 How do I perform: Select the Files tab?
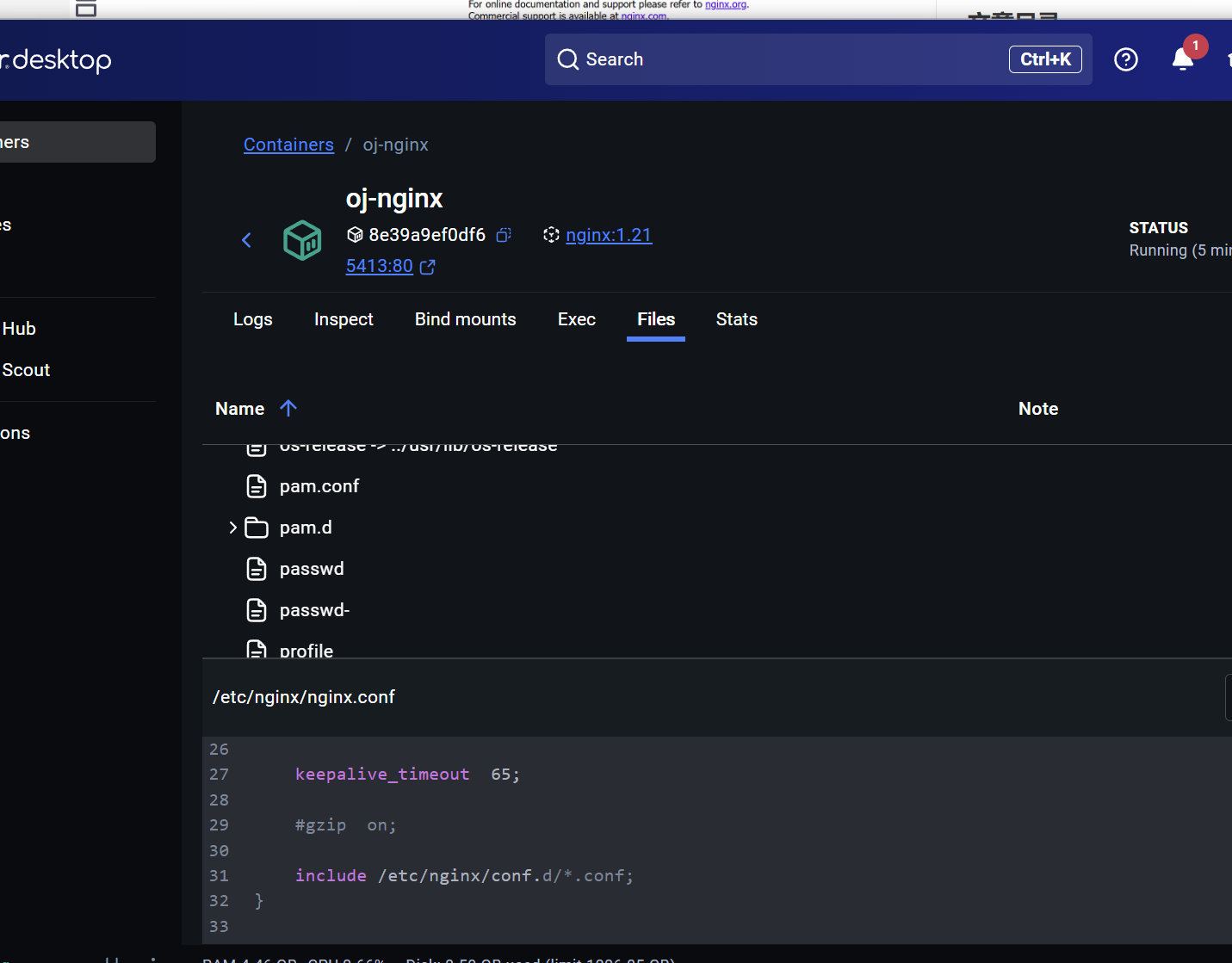pyautogui.click(x=656, y=319)
